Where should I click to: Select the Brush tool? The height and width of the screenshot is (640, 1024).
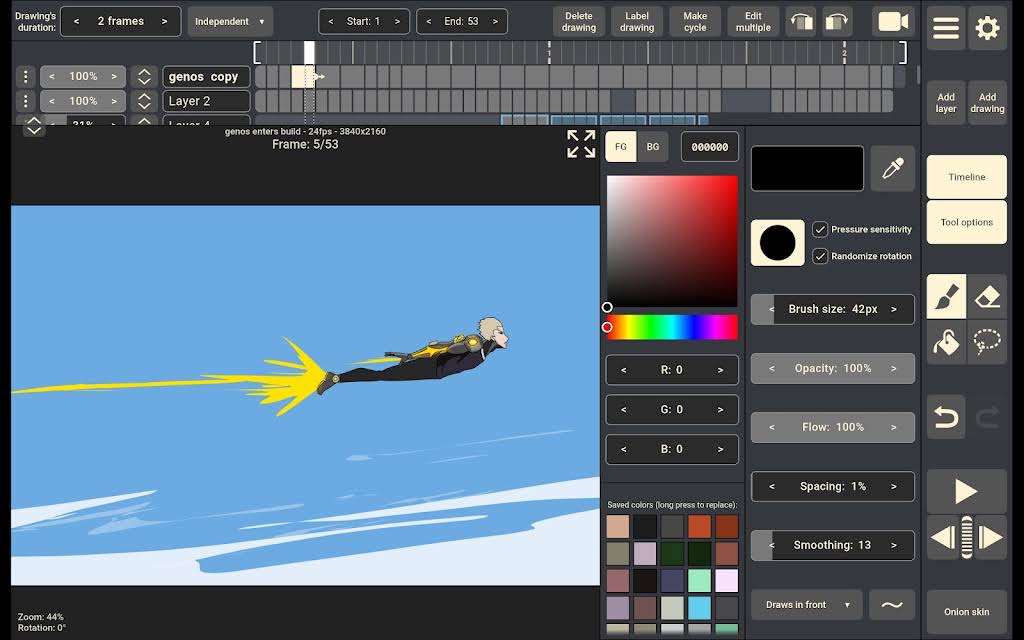tap(946, 296)
